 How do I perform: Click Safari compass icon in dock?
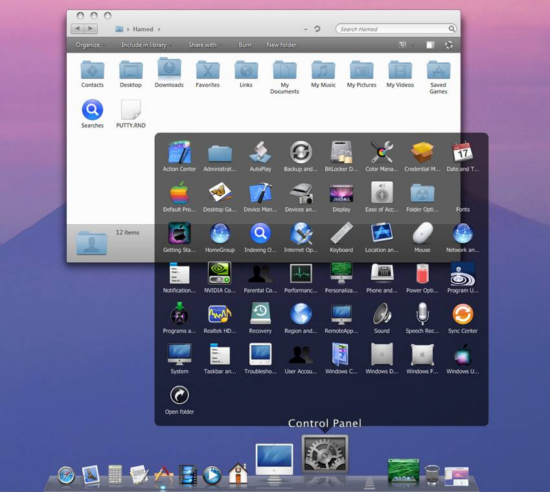[66, 476]
